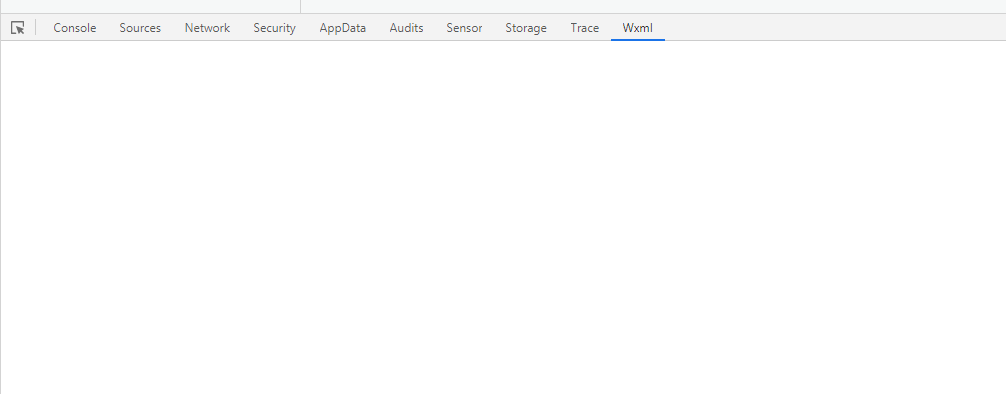Image resolution: width=1006 pixels, height=394 pixels.
Task: View the Storage tab
Action: click(526, 28)
